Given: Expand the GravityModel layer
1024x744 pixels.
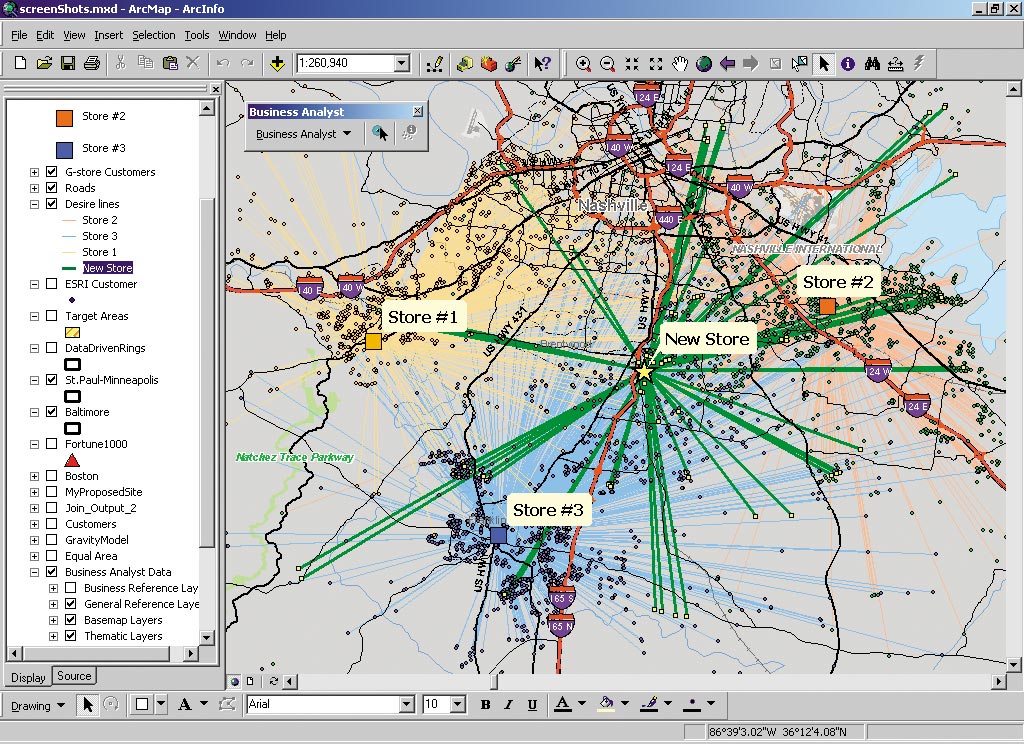Looking at the screenshot, I should click(34, 540).
